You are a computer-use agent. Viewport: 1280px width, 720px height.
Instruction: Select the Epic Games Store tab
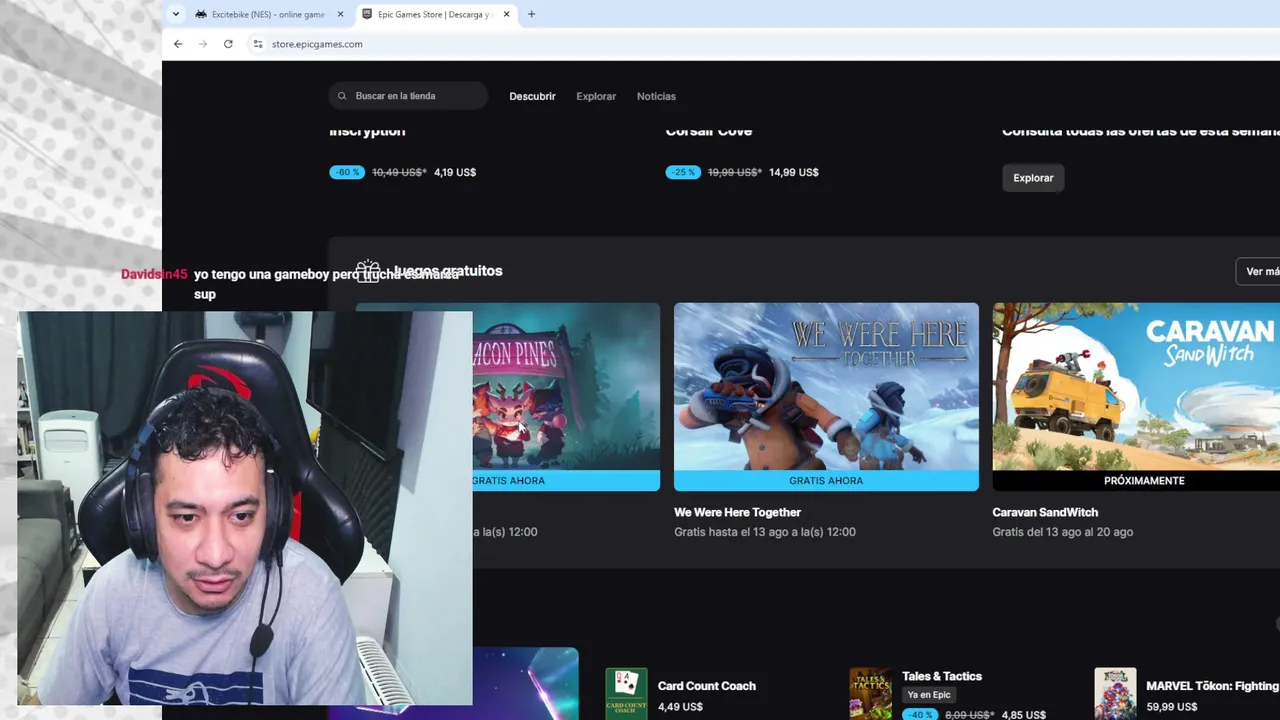pos(435,14)
